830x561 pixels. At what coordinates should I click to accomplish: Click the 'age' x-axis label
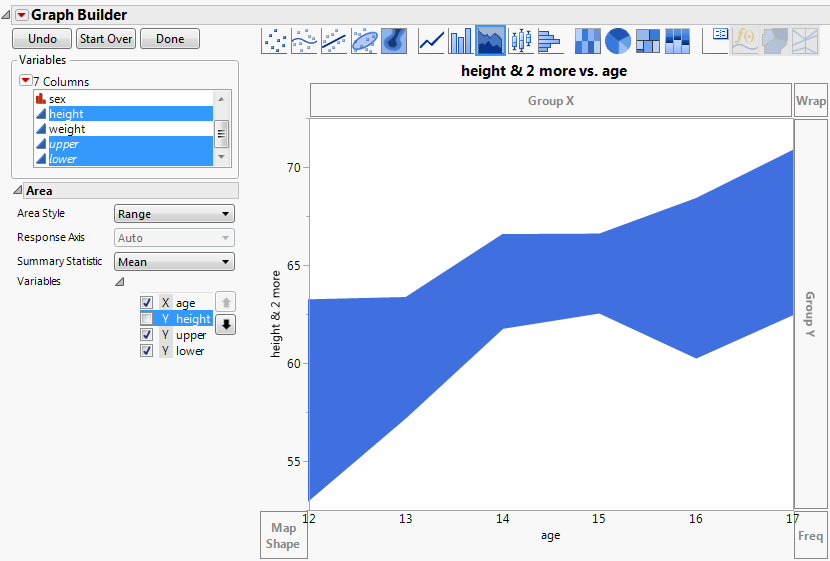(x=551, y=536)
